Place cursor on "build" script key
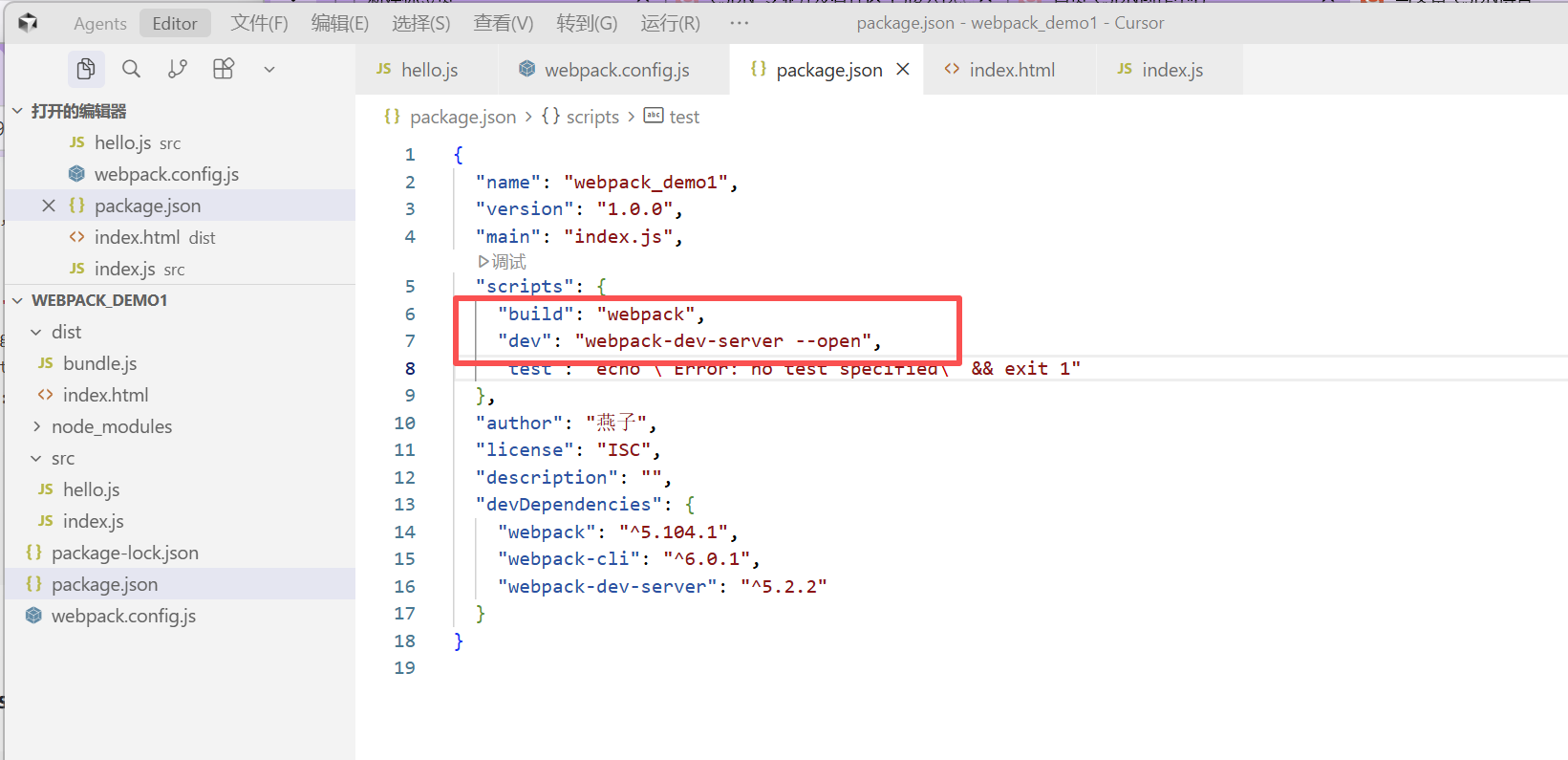The height and width of the screenshot is (760, 1568). (535, 314)
